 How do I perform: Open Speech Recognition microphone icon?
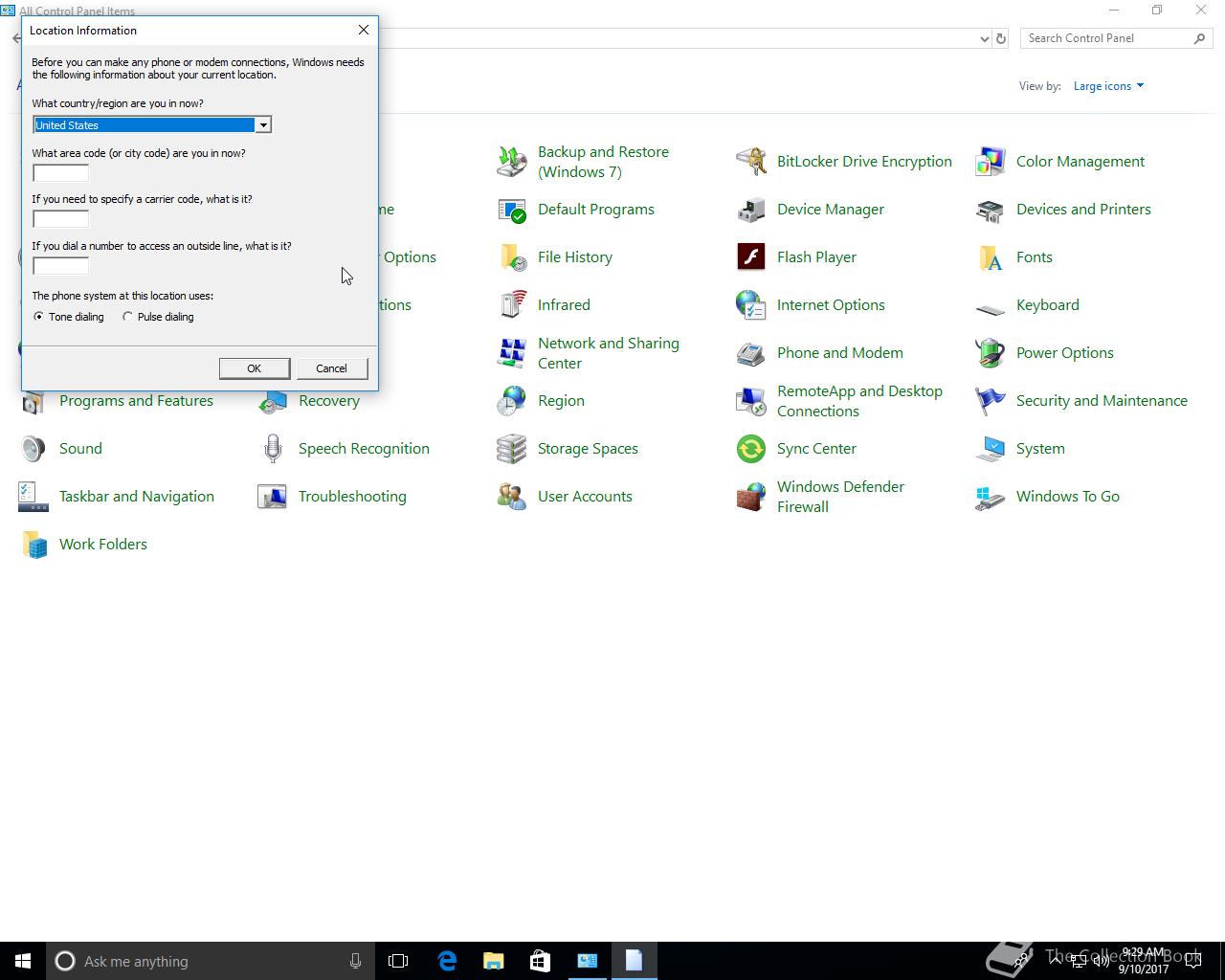tap(273, 449)
